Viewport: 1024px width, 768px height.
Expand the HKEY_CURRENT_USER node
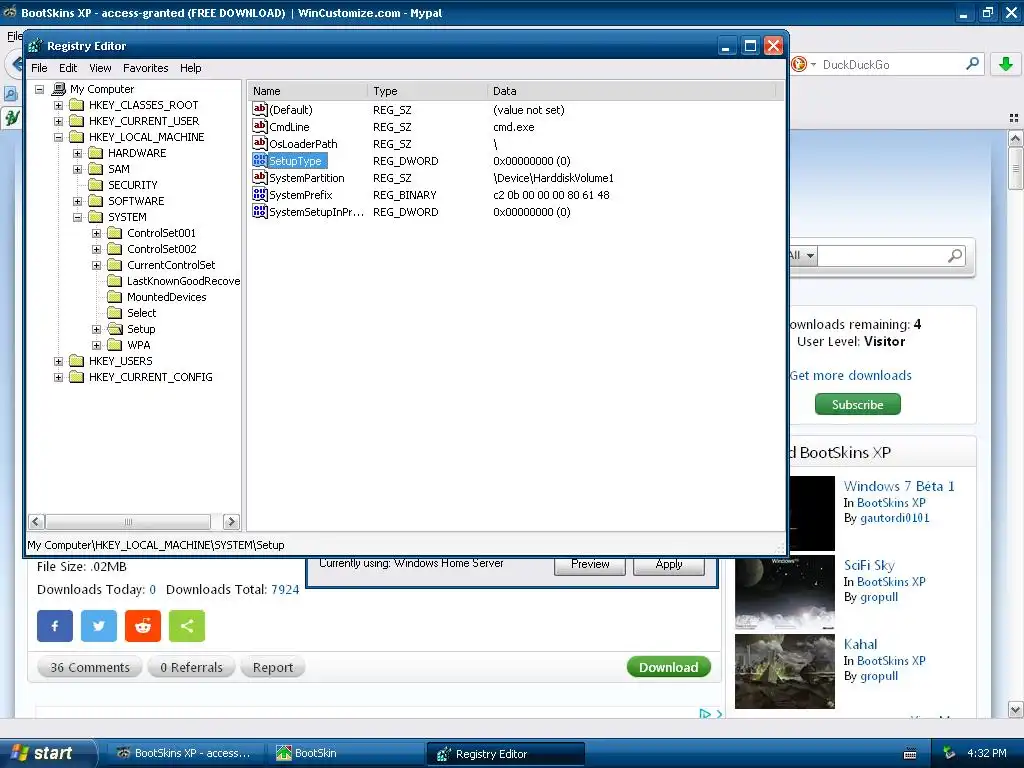click(58, 121)
